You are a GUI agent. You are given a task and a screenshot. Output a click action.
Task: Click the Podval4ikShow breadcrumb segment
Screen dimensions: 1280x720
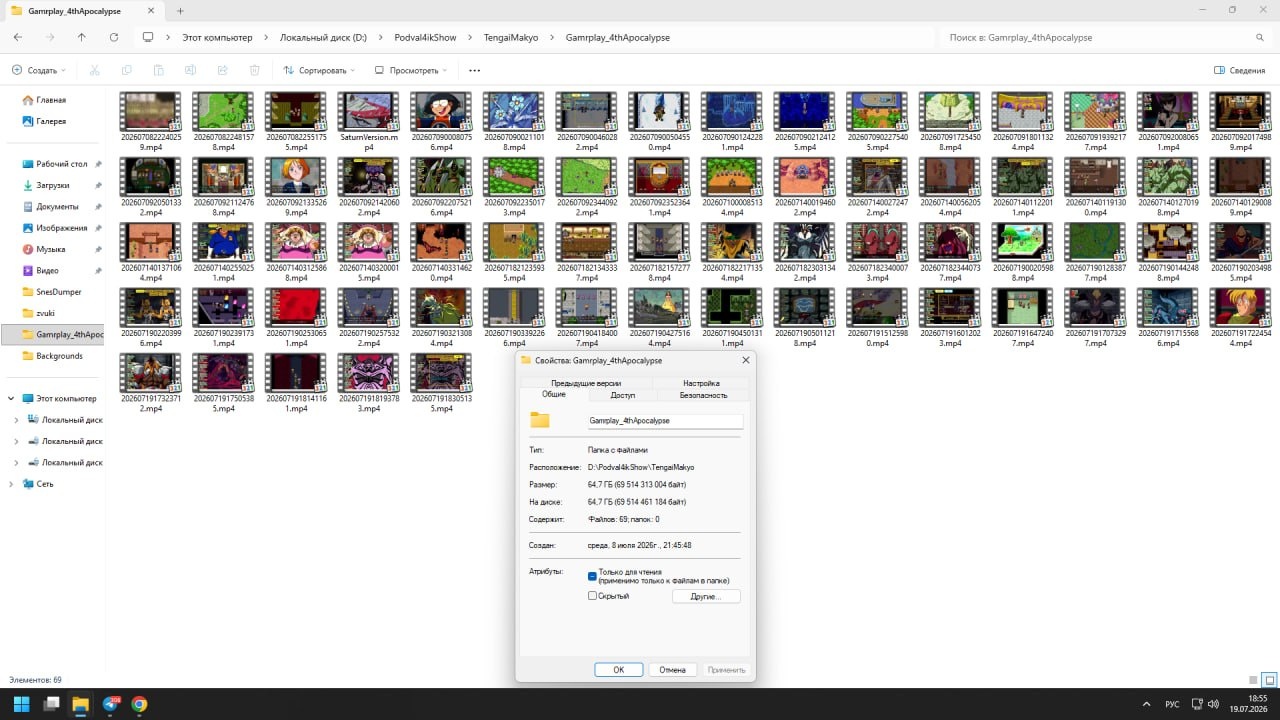pos(425,37)
